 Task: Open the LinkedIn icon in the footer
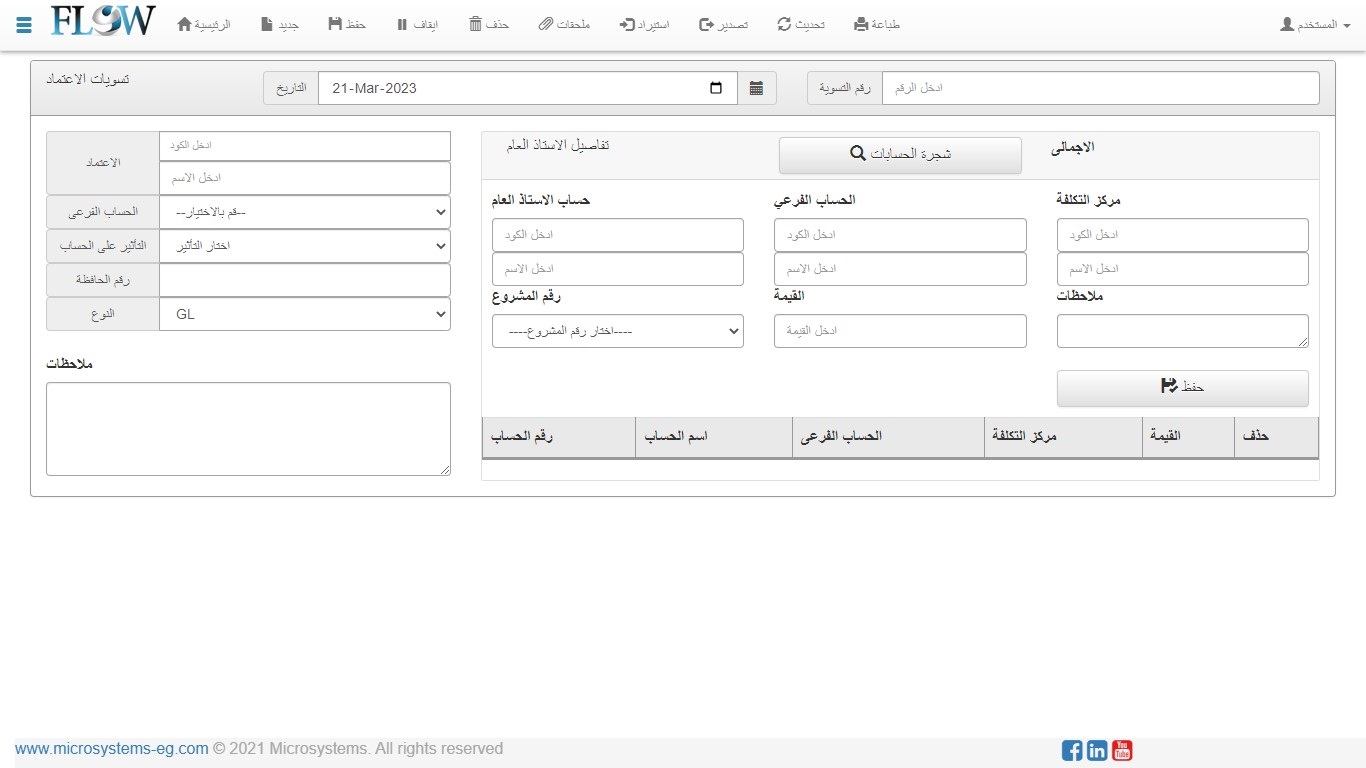[1097, 750]
